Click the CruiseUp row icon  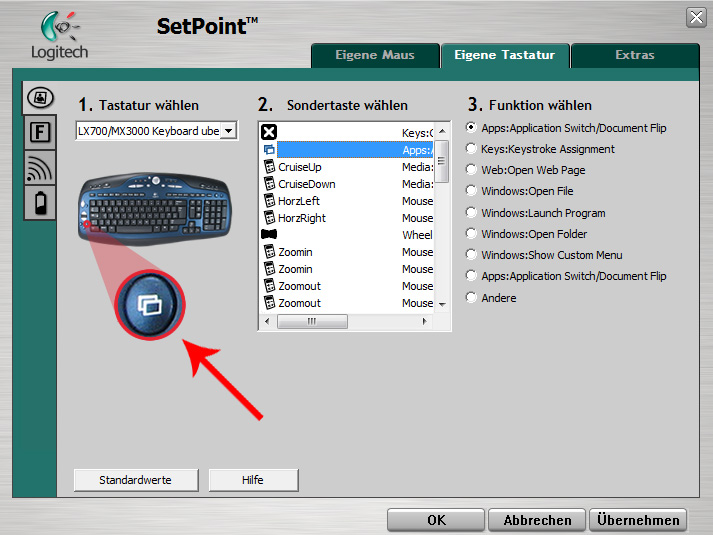click(269, 167)
